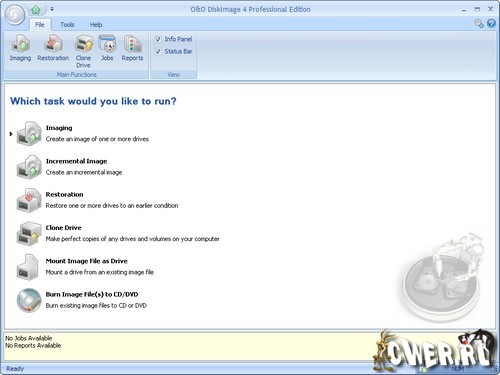Click the Clone Drive task title link
This screenshot has height=375, width=500.
pyautogui.click(x=64, y=228)
